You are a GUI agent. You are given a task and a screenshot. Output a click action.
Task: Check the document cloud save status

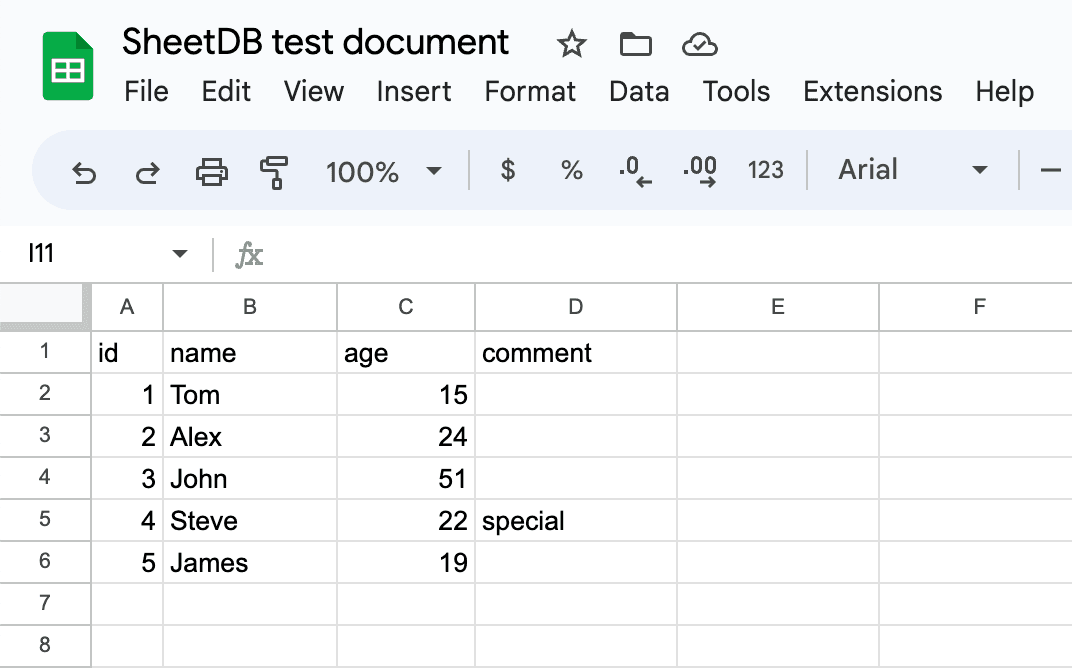[x=700, y=44]
